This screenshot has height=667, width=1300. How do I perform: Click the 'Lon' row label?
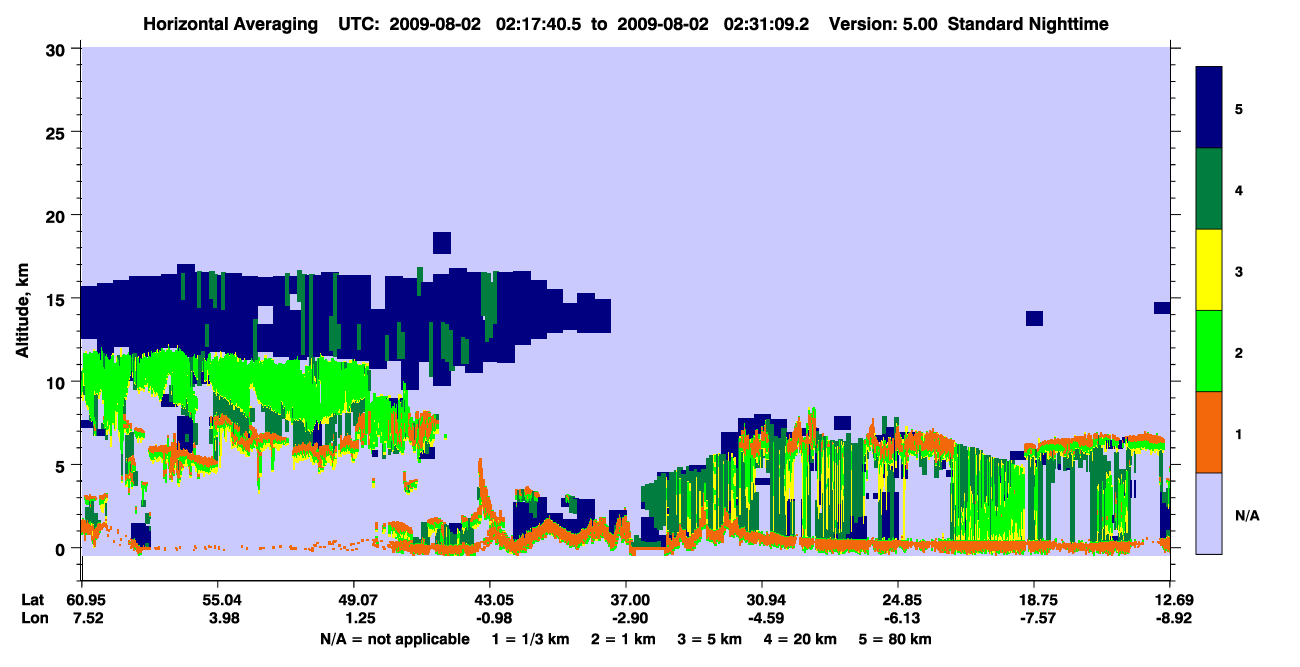pyautogui.click(x=34, y=618)
